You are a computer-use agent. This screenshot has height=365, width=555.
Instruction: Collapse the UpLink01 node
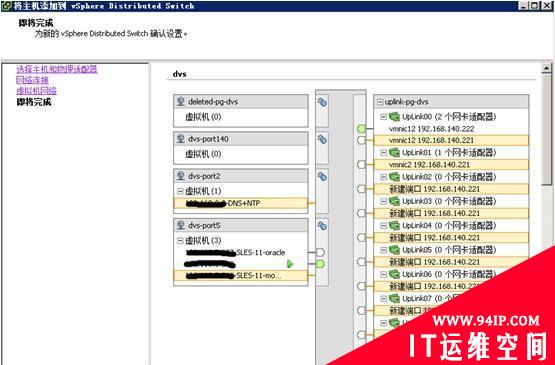(384, 153)
